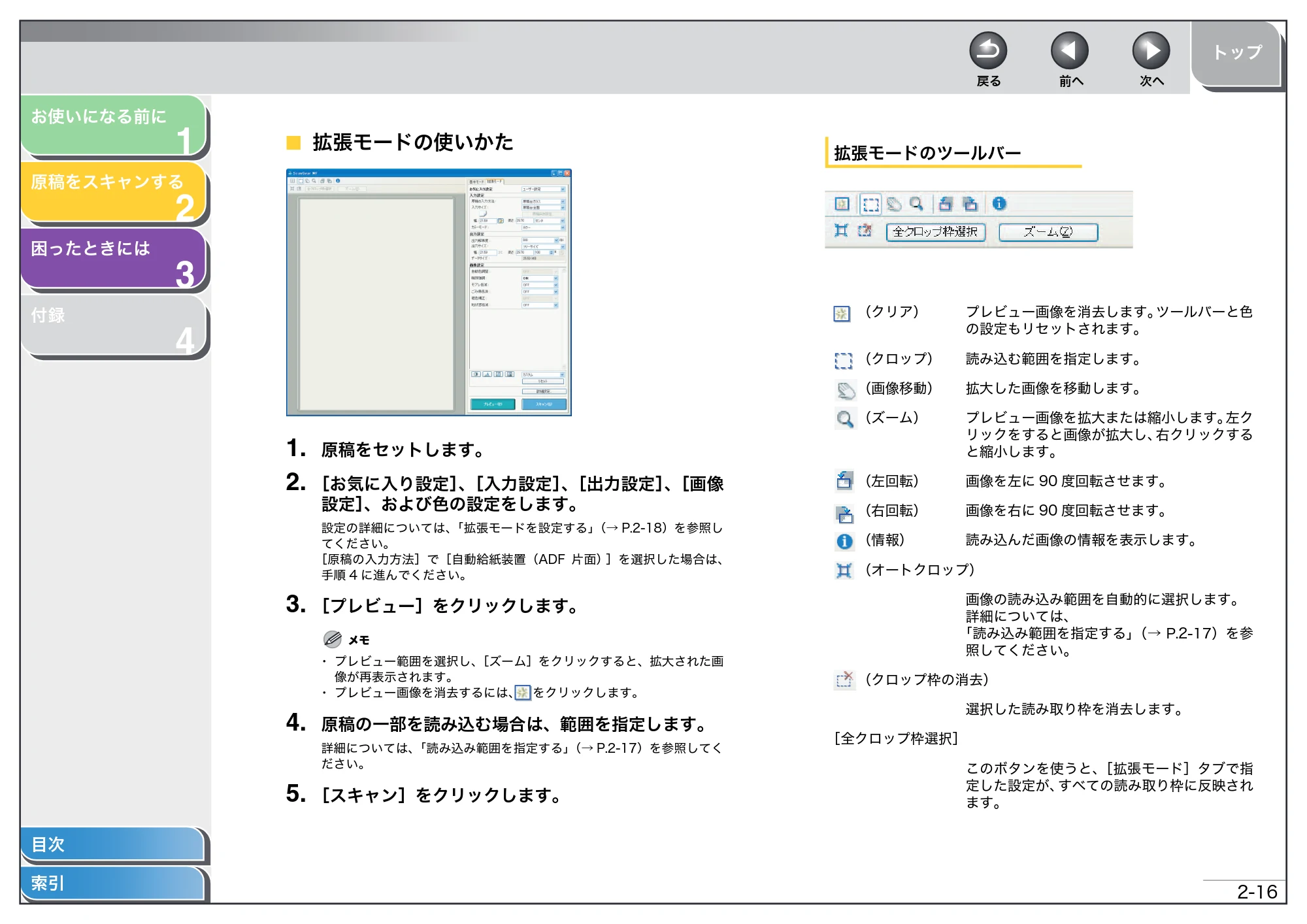Click Remove-crop-frame icon in toolbar image
Screen dimensions: 1307x924
865,231
